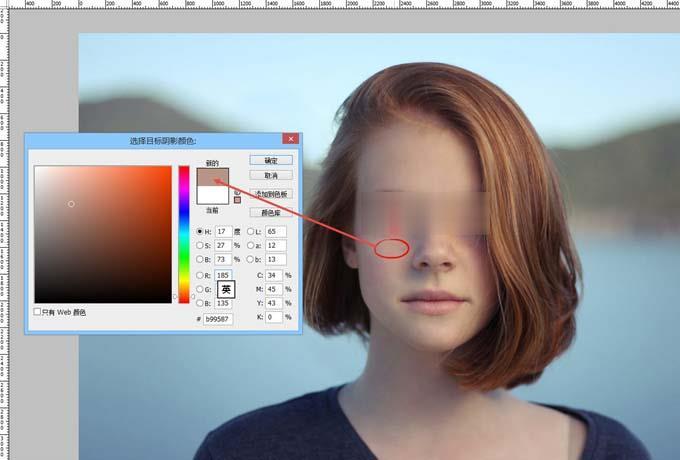Viewport: 680px width, 460px height.
Task: Open the 颜色库 color libraries
Action: (x=271, y=213)
